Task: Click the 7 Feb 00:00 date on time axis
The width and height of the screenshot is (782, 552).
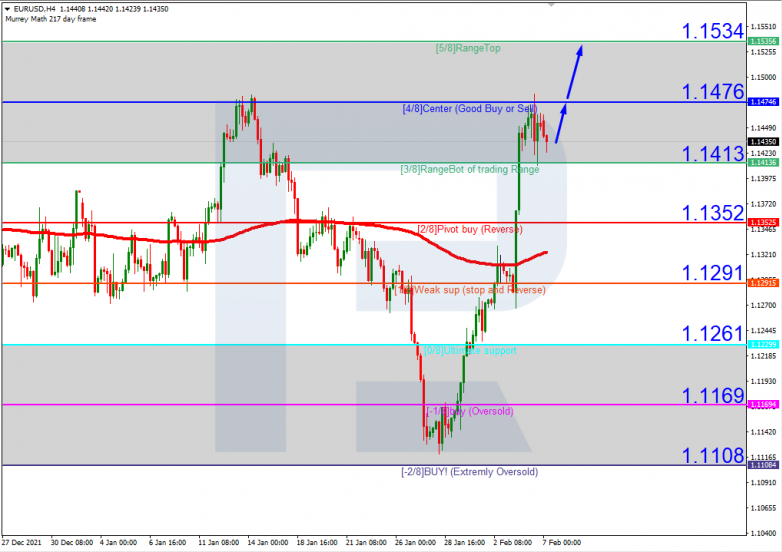Action: click(x=559, y=543)
